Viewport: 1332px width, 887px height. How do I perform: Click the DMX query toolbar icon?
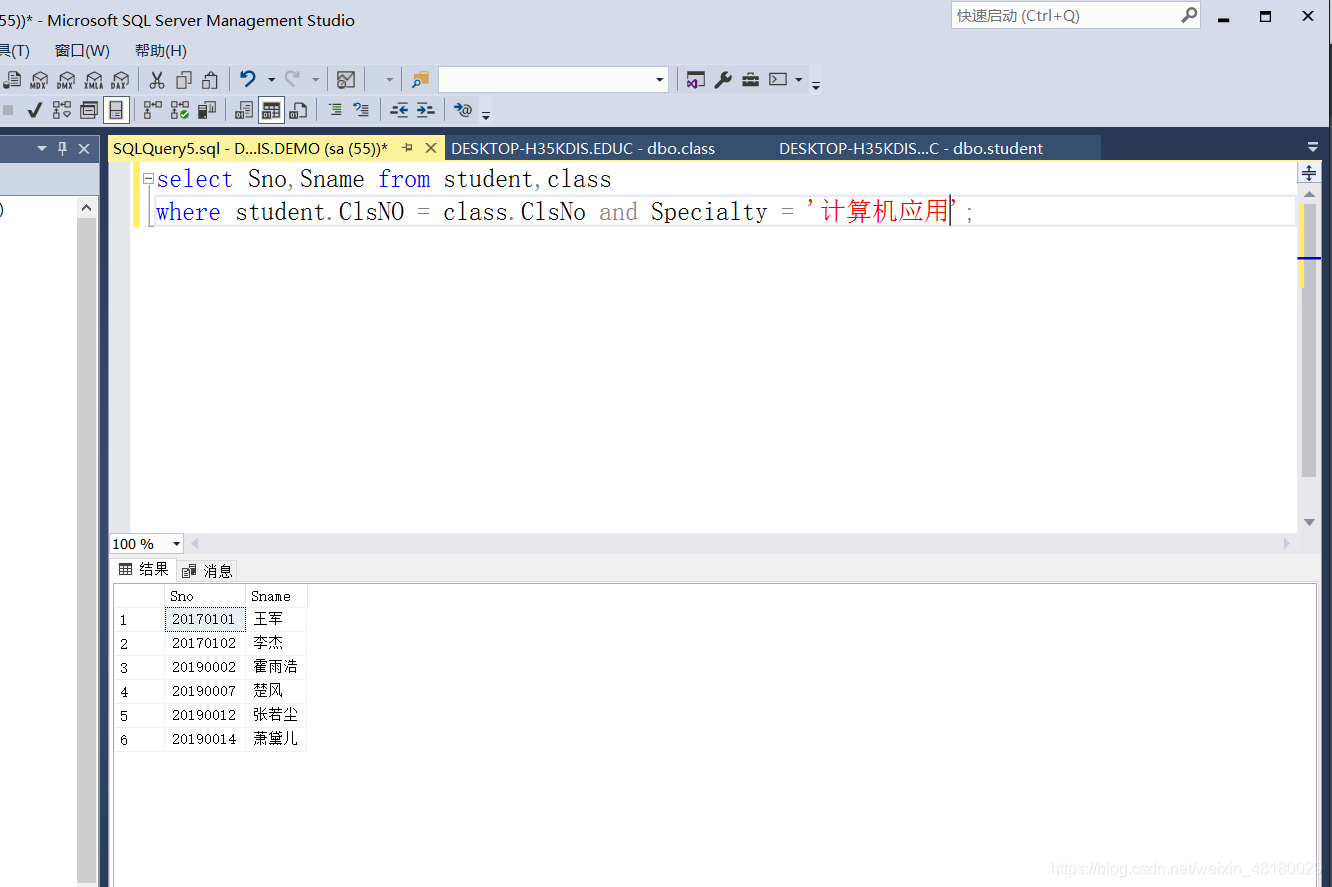(x=66, y=80)
